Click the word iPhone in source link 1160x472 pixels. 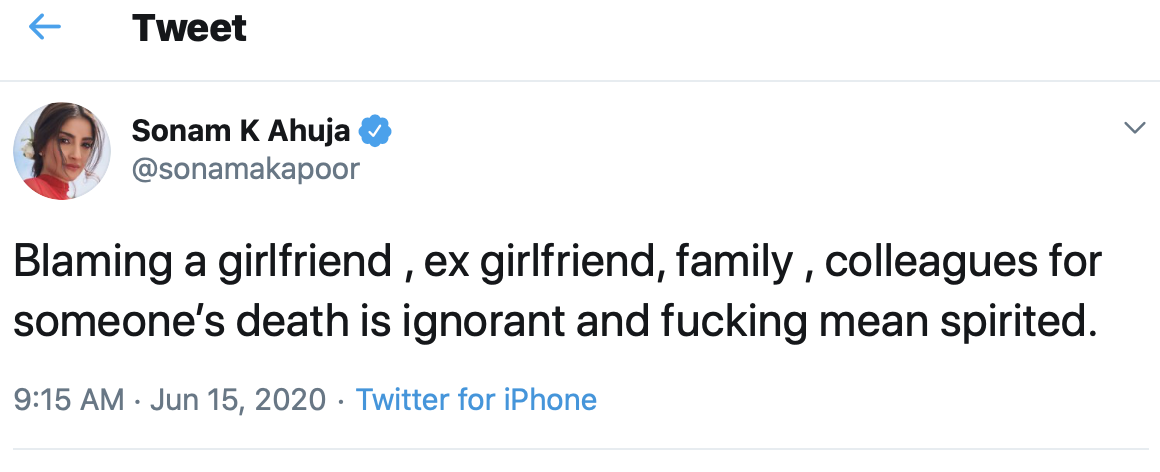click(x=548, y=400)
